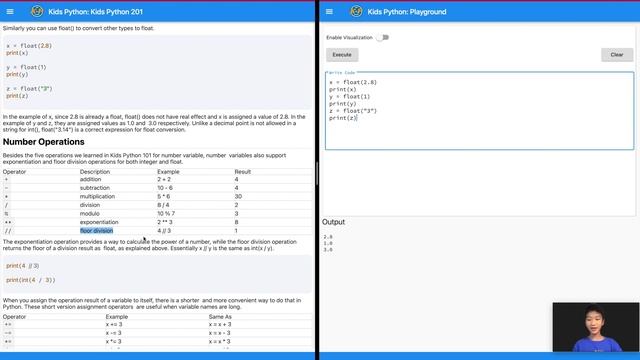640x360 pixels.
Task: Click the 'exponentiation' table cell
Action: click(99, 222)
